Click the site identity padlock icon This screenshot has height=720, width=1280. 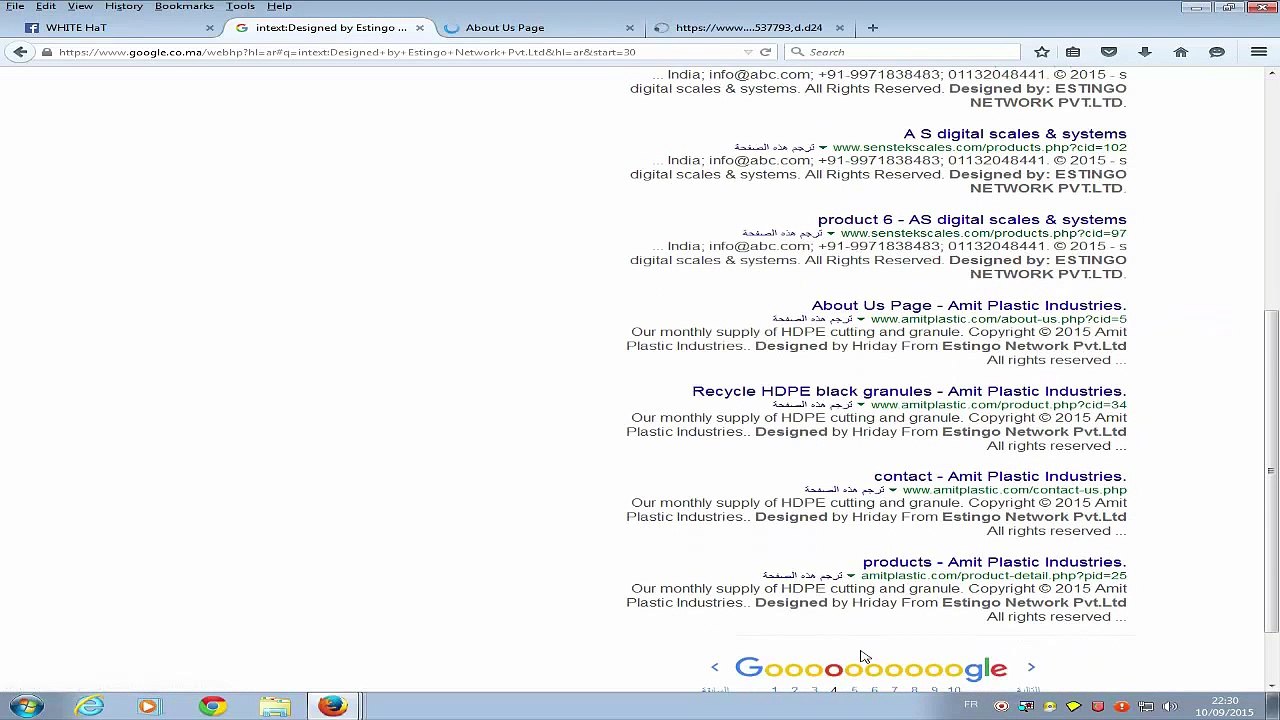(x=46, y=52)
